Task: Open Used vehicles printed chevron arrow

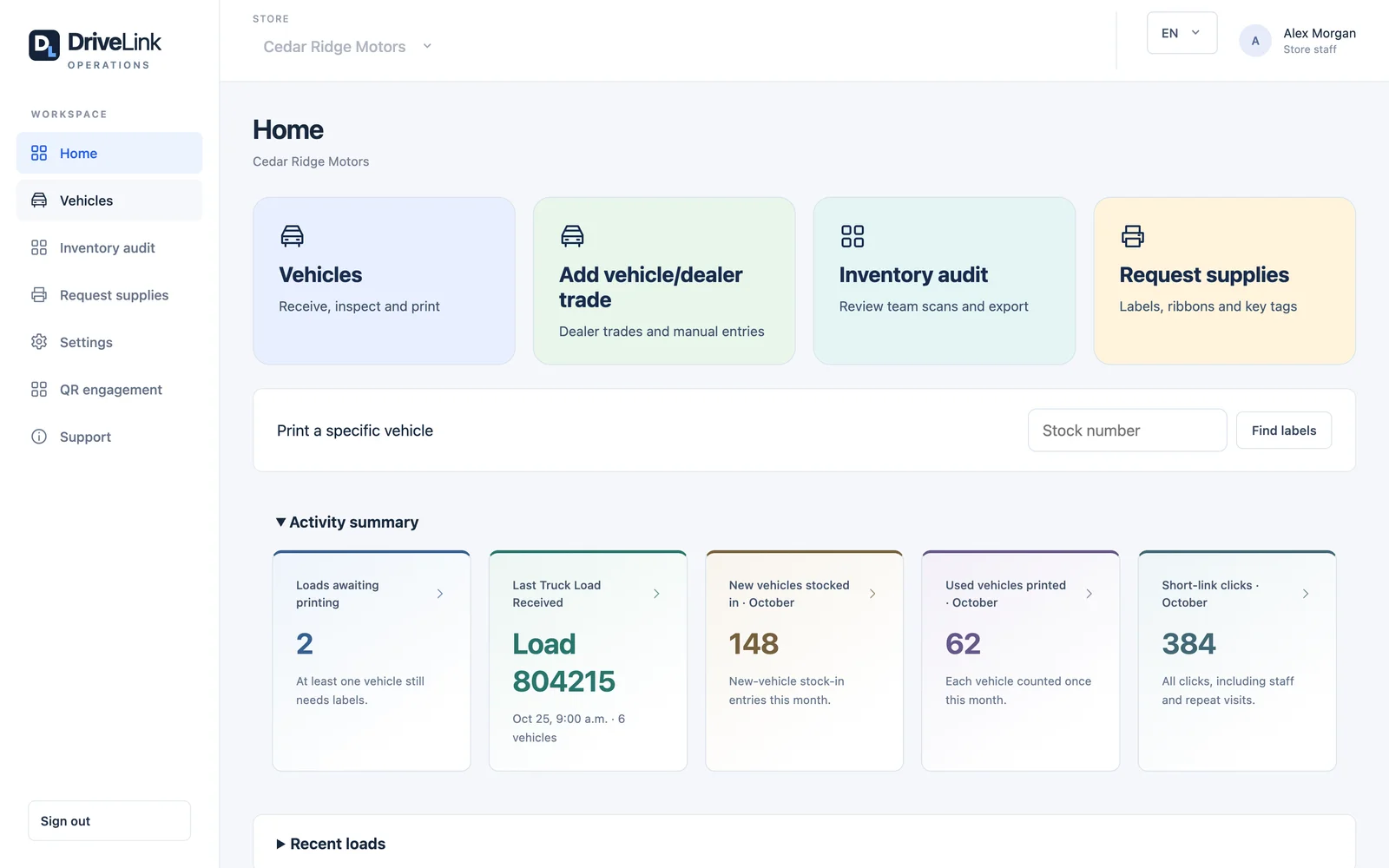Action: point(1089,594)
